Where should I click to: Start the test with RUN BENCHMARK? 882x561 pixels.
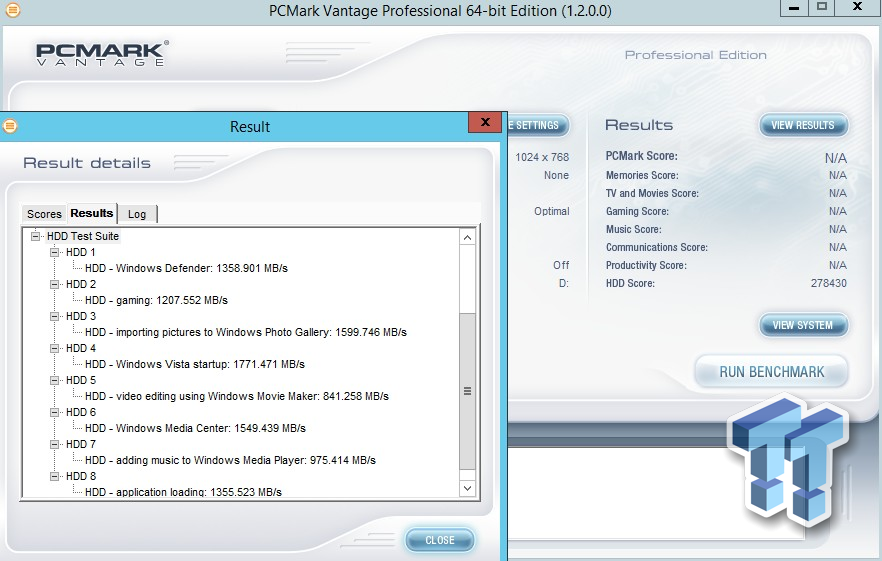[x=771, y=372]
